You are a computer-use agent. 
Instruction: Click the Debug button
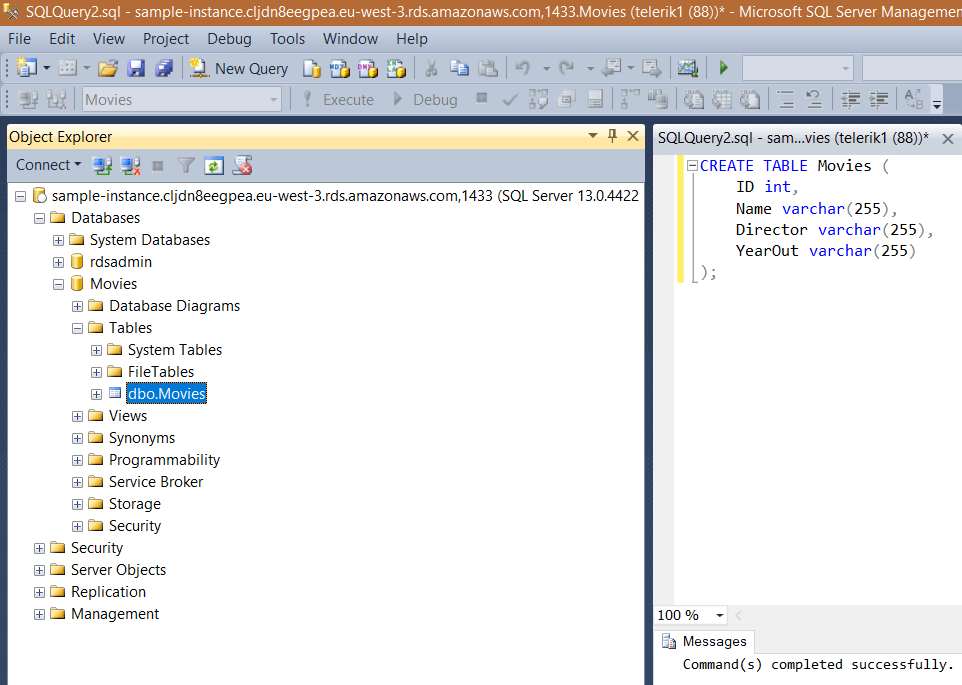(426, 99)
